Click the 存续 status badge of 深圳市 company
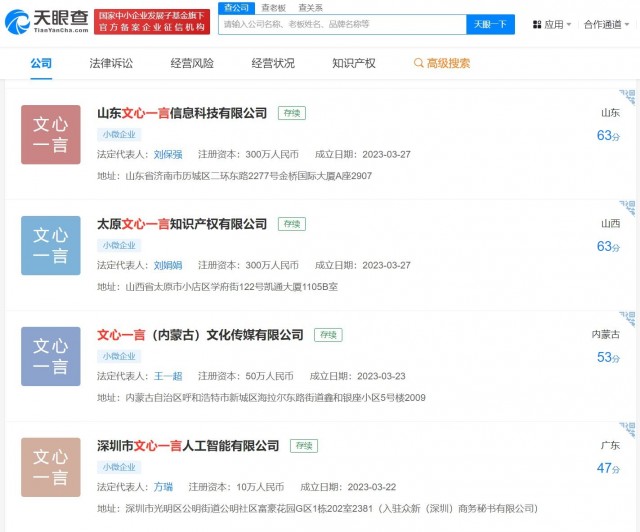640x532 pixels. tap(304, 445)
